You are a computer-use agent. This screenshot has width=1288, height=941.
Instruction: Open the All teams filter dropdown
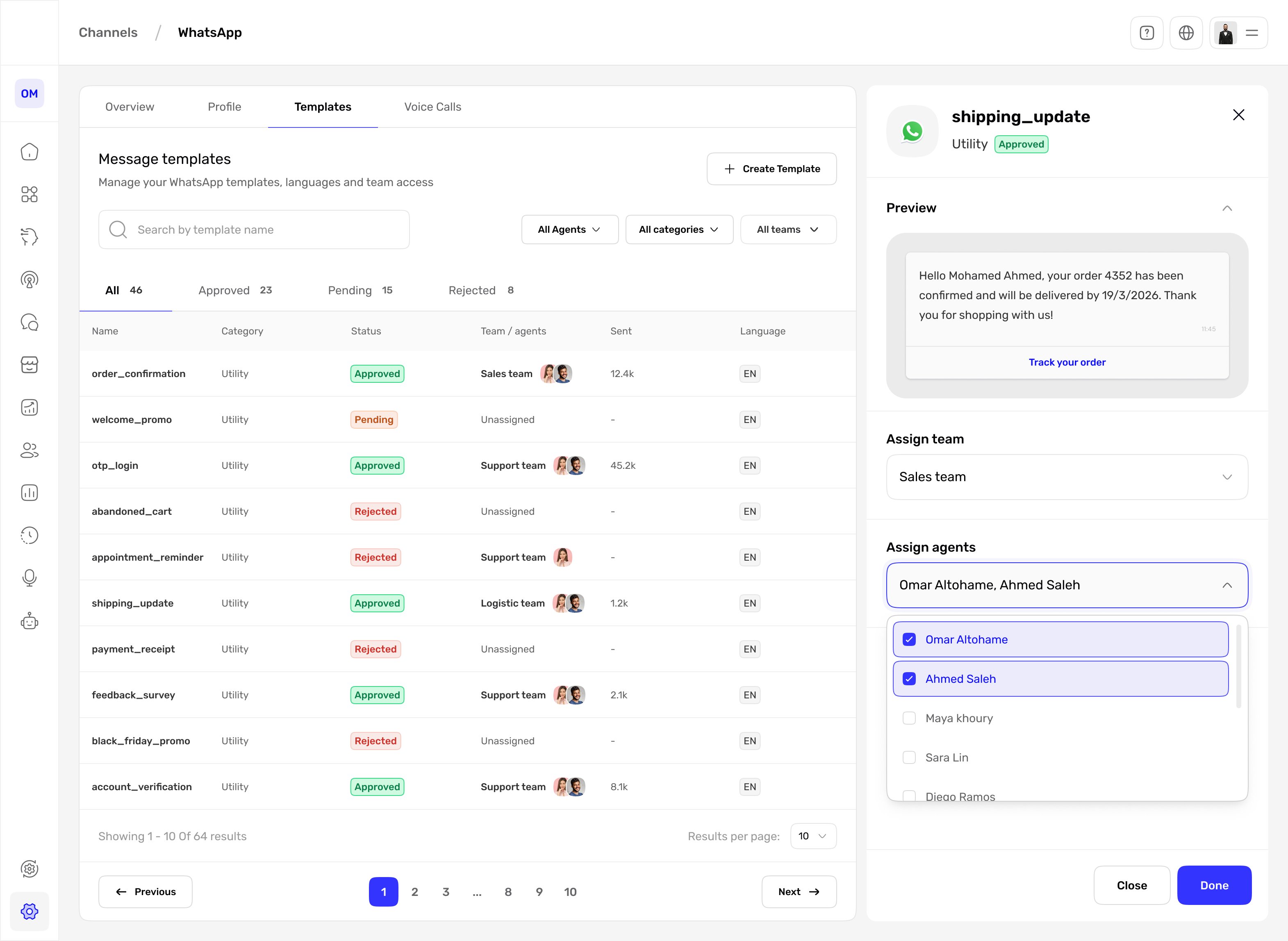coord(788,230)
